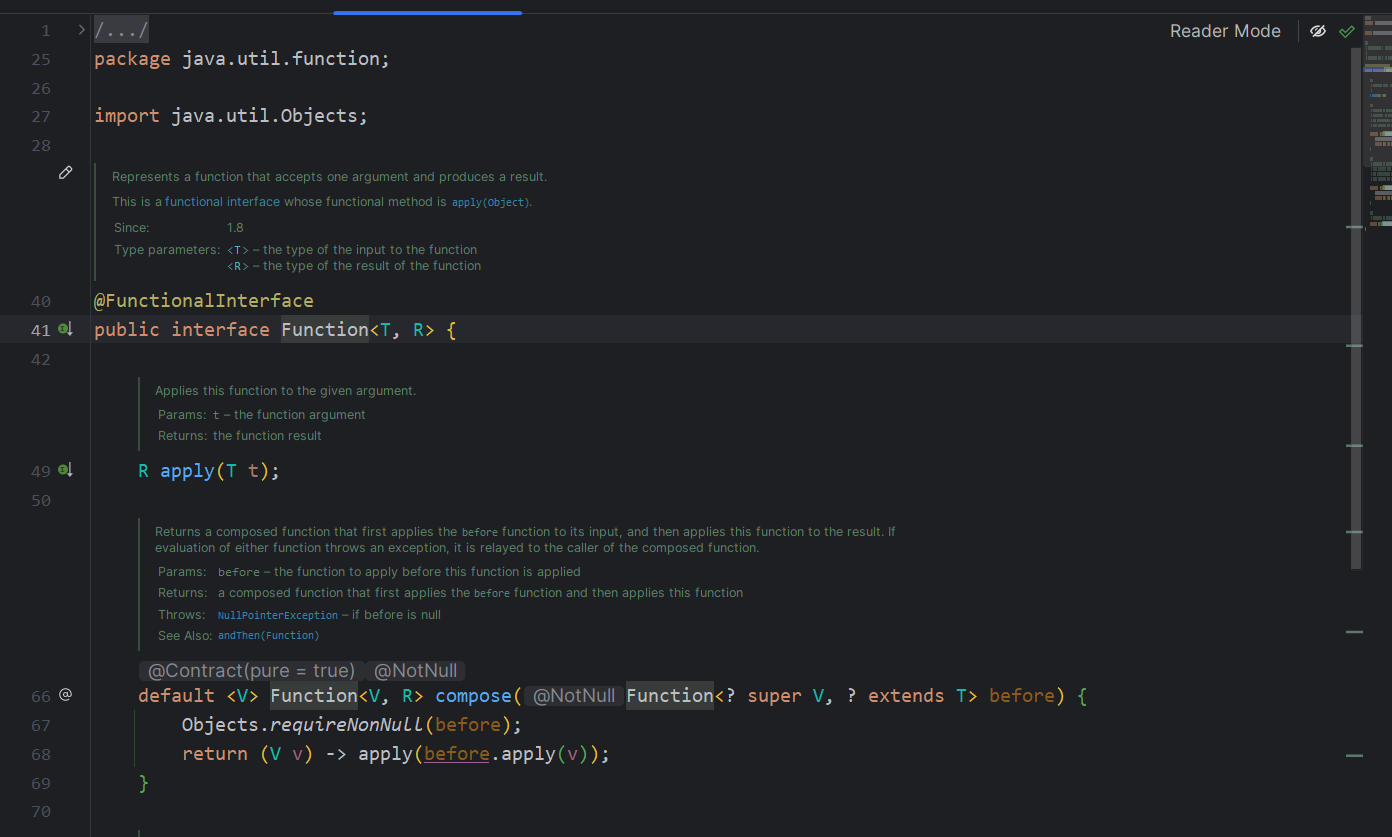
Task: Expand the folded comment at line 1
Action: coord(82,30)
